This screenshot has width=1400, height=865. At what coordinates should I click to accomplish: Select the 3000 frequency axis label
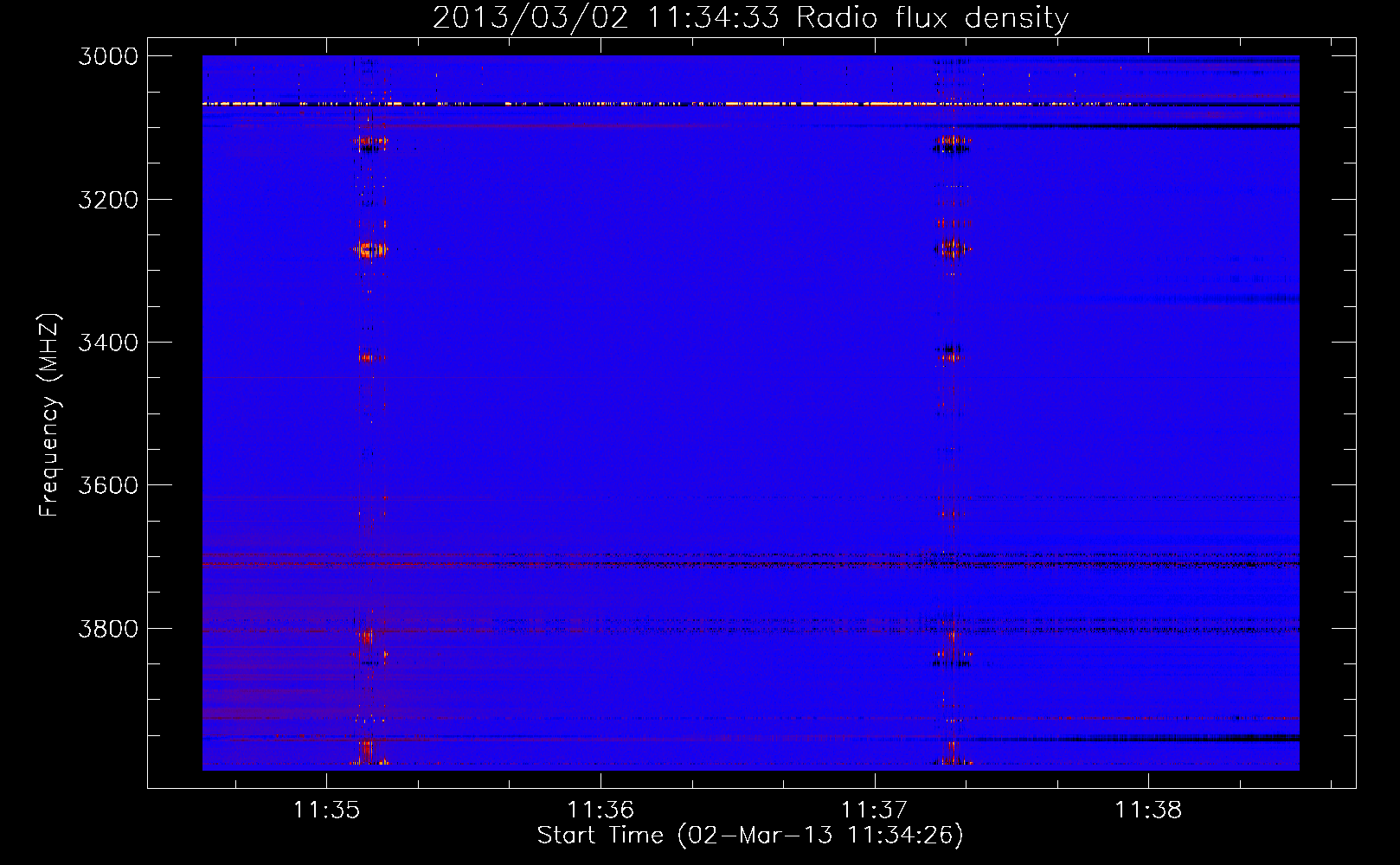[108, 56]
